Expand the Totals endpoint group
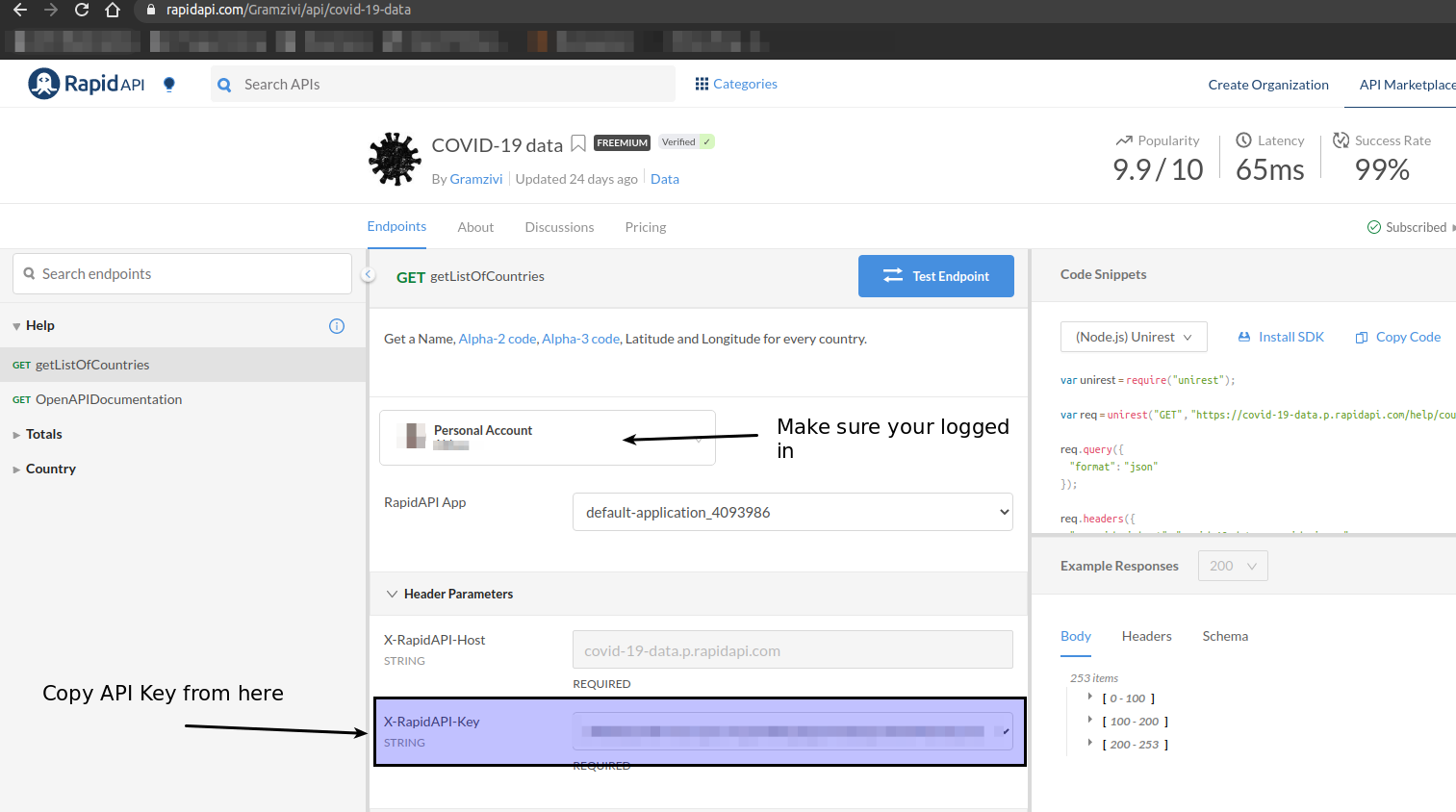1456x812 pixels. pos(16,435)
